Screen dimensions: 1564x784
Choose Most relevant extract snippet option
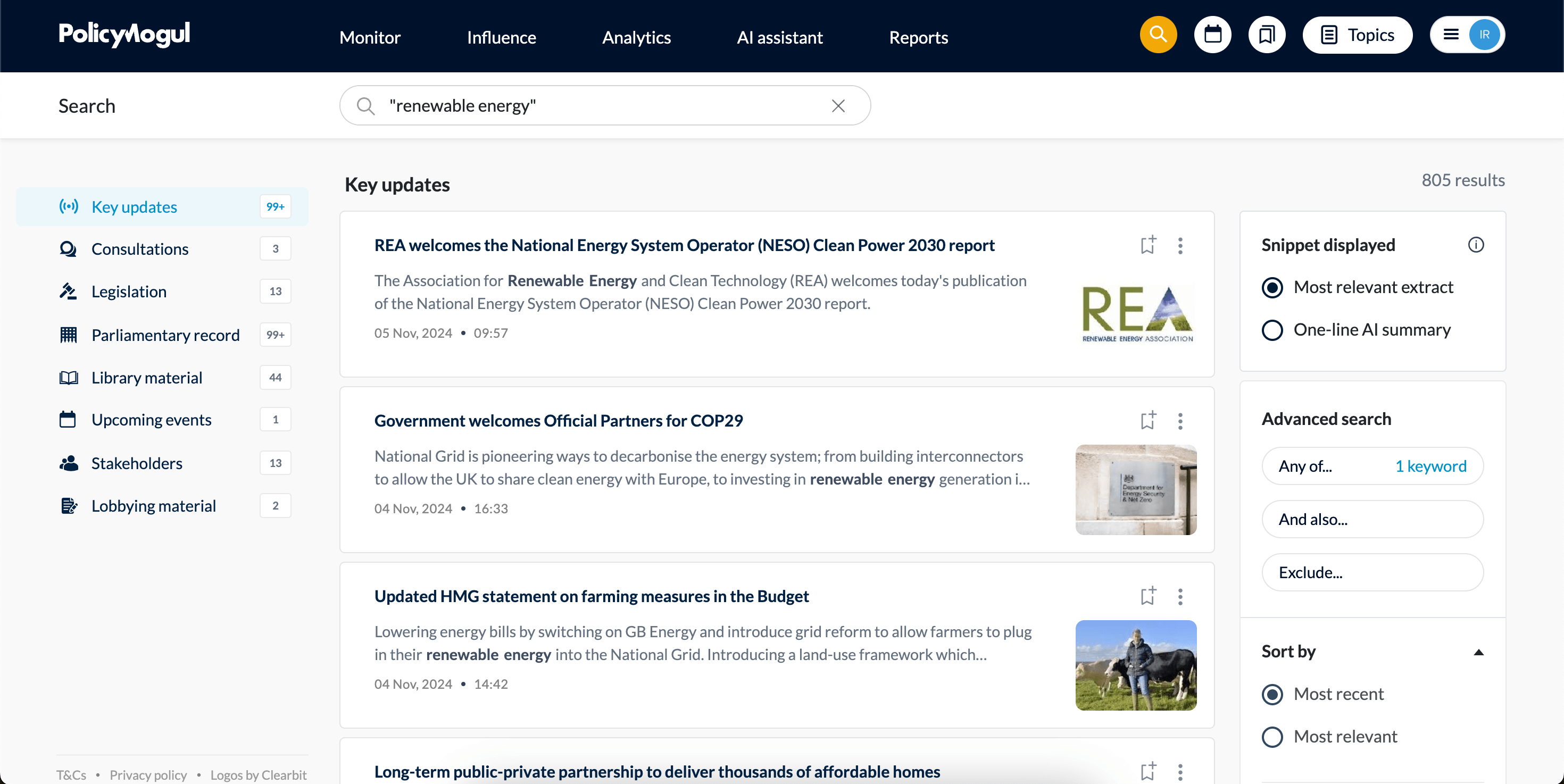[1272, 288]
